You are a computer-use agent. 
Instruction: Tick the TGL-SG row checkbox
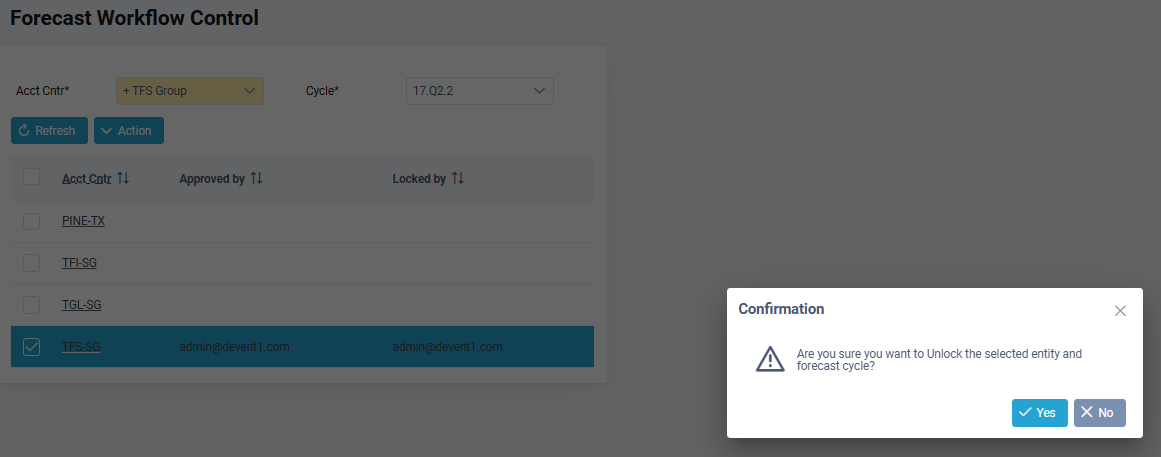[31, 304]
